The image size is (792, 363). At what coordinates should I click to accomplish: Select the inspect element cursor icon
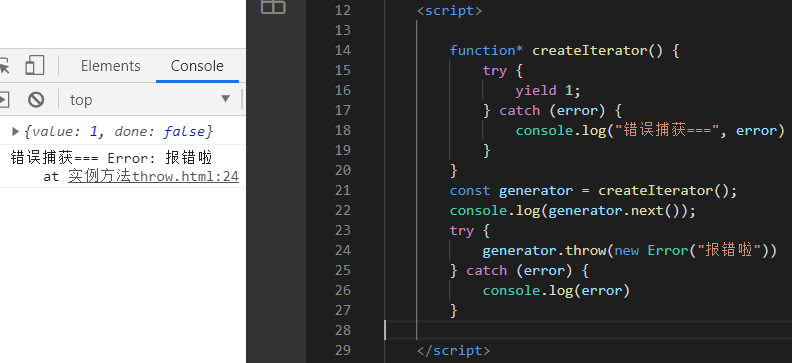pos(4,66)
